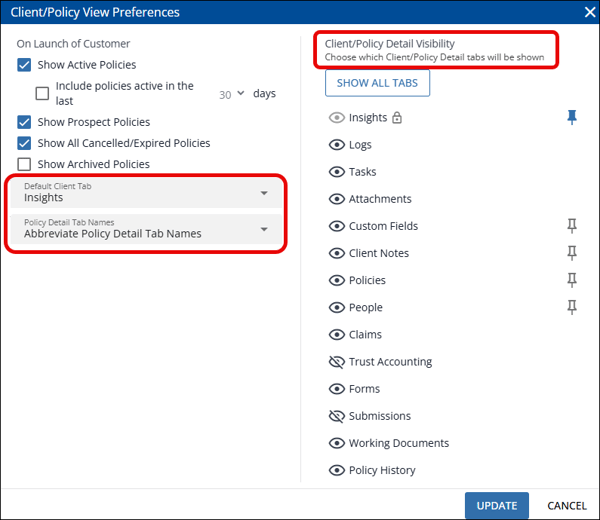Open the 30 days dropdown
Image resolution: width=600 pixels, height=520 pixels.
(232, 94)
